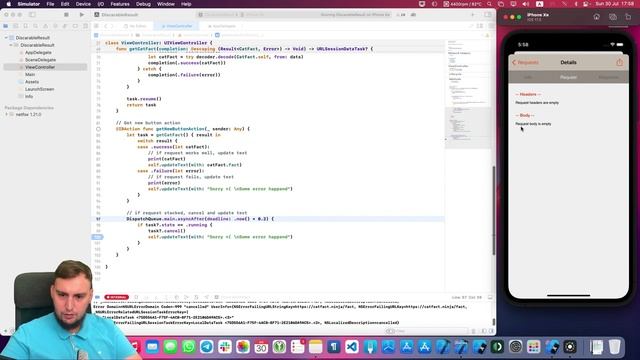Expand the netfox 1.21.0 package

click(6, 115)
